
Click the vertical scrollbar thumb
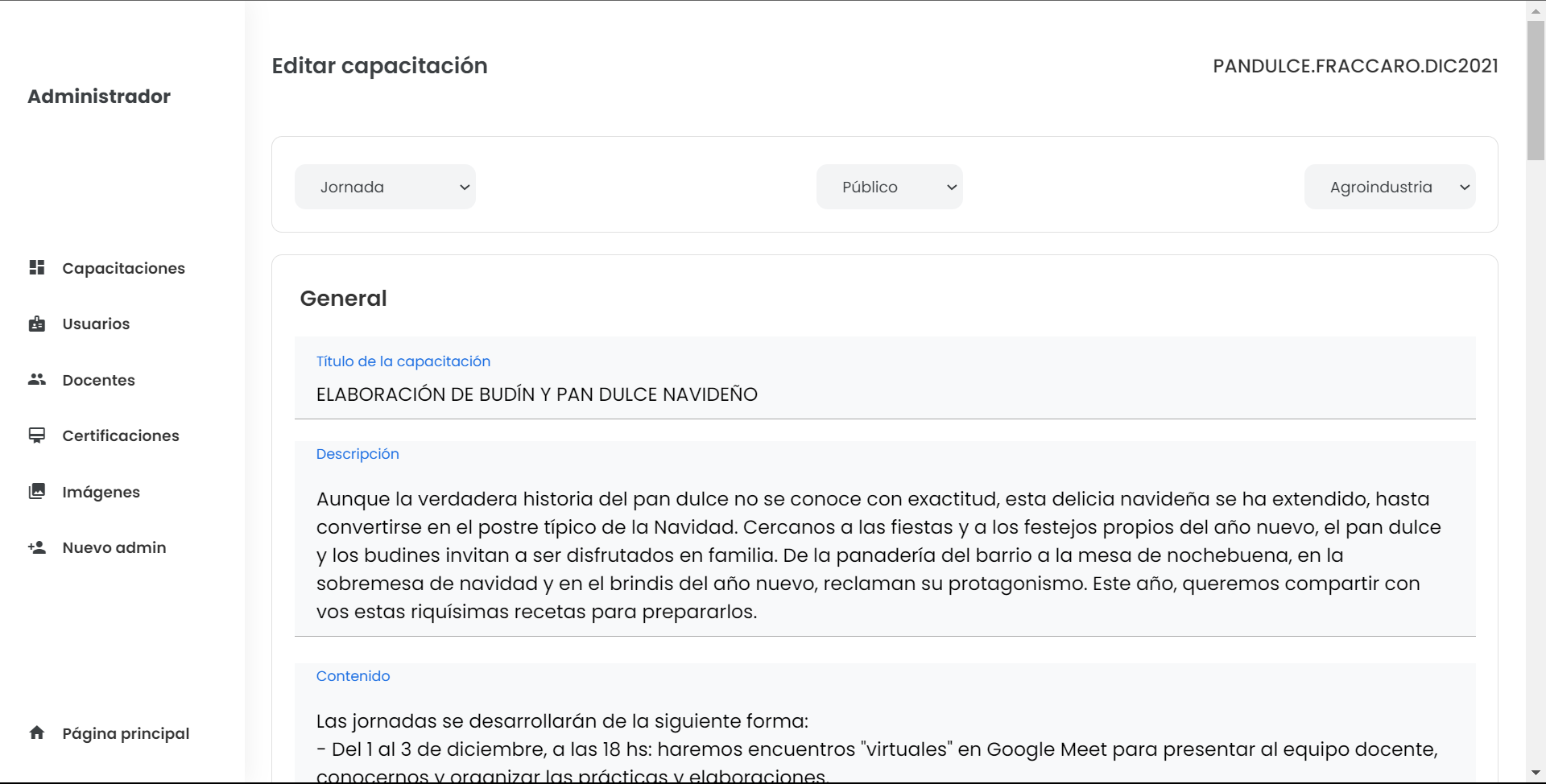[x=1536, y=90]
